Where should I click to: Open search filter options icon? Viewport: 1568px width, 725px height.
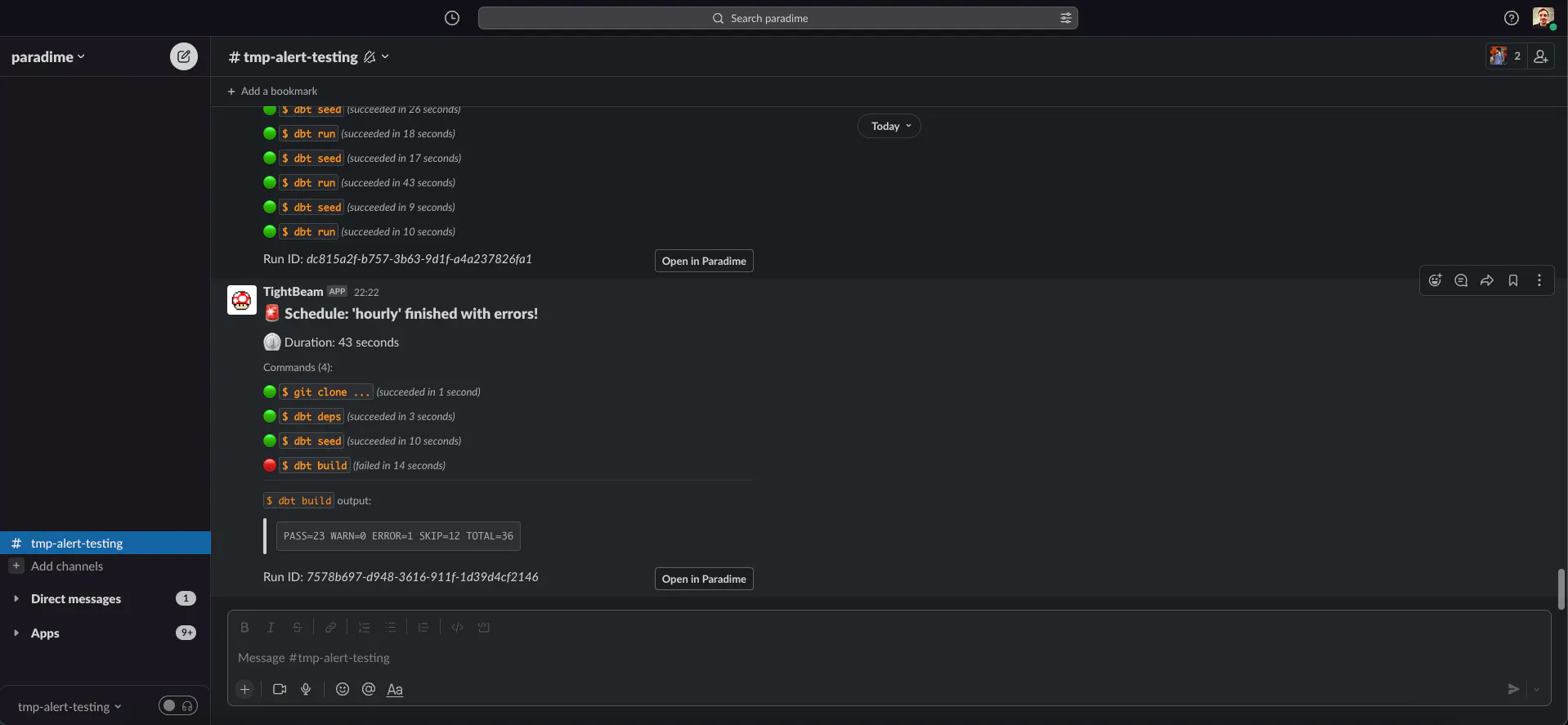click(1066, 18)
